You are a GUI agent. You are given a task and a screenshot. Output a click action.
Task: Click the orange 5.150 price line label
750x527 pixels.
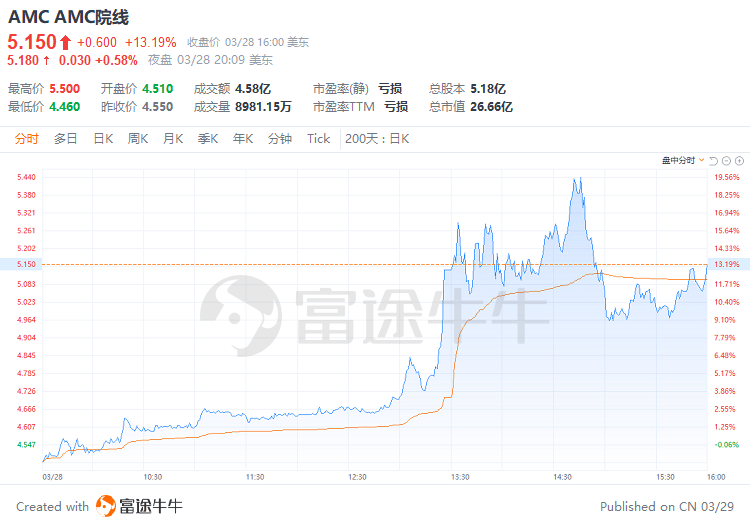tap(26, 264)
